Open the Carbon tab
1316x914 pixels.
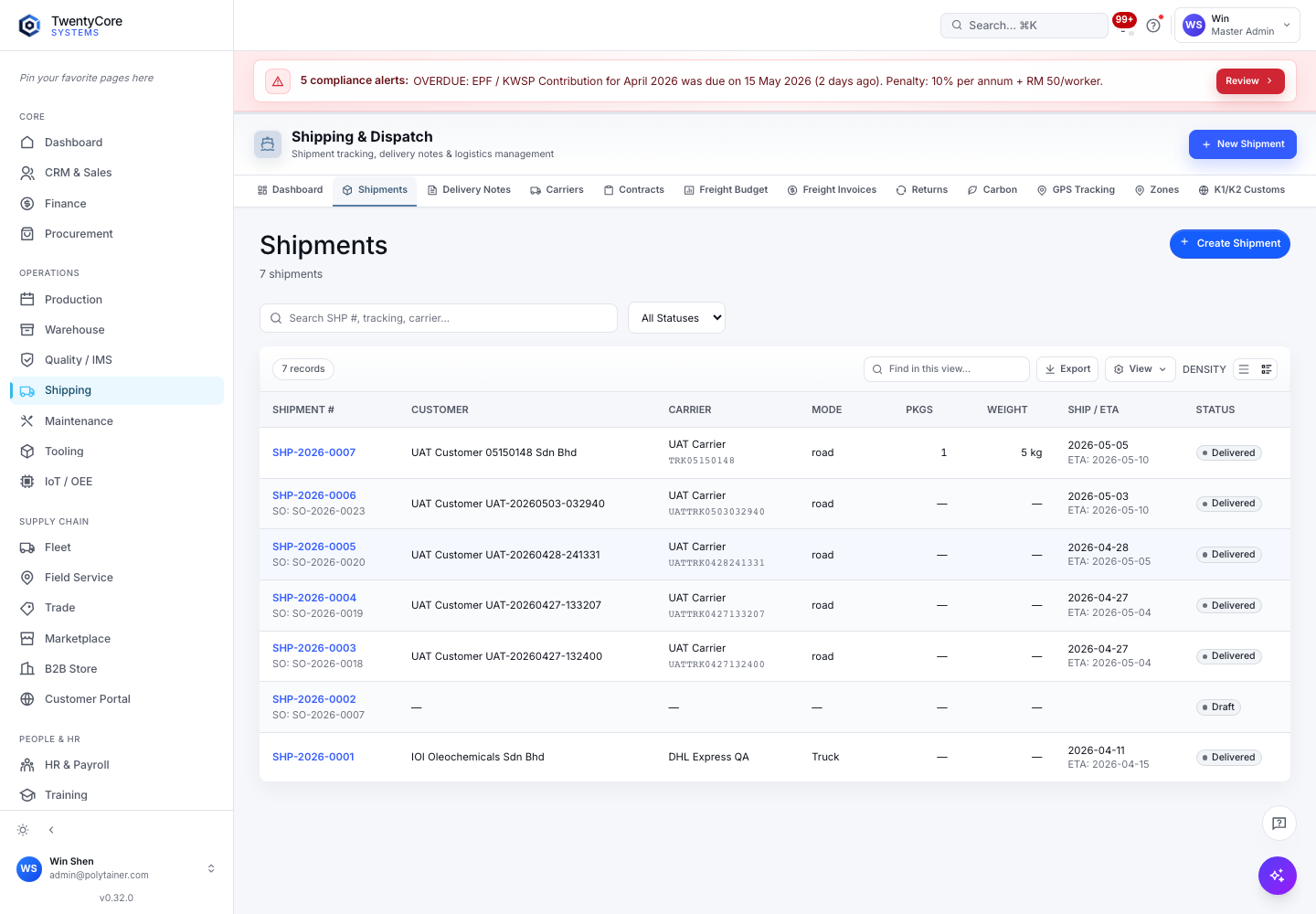click(992, 190)
